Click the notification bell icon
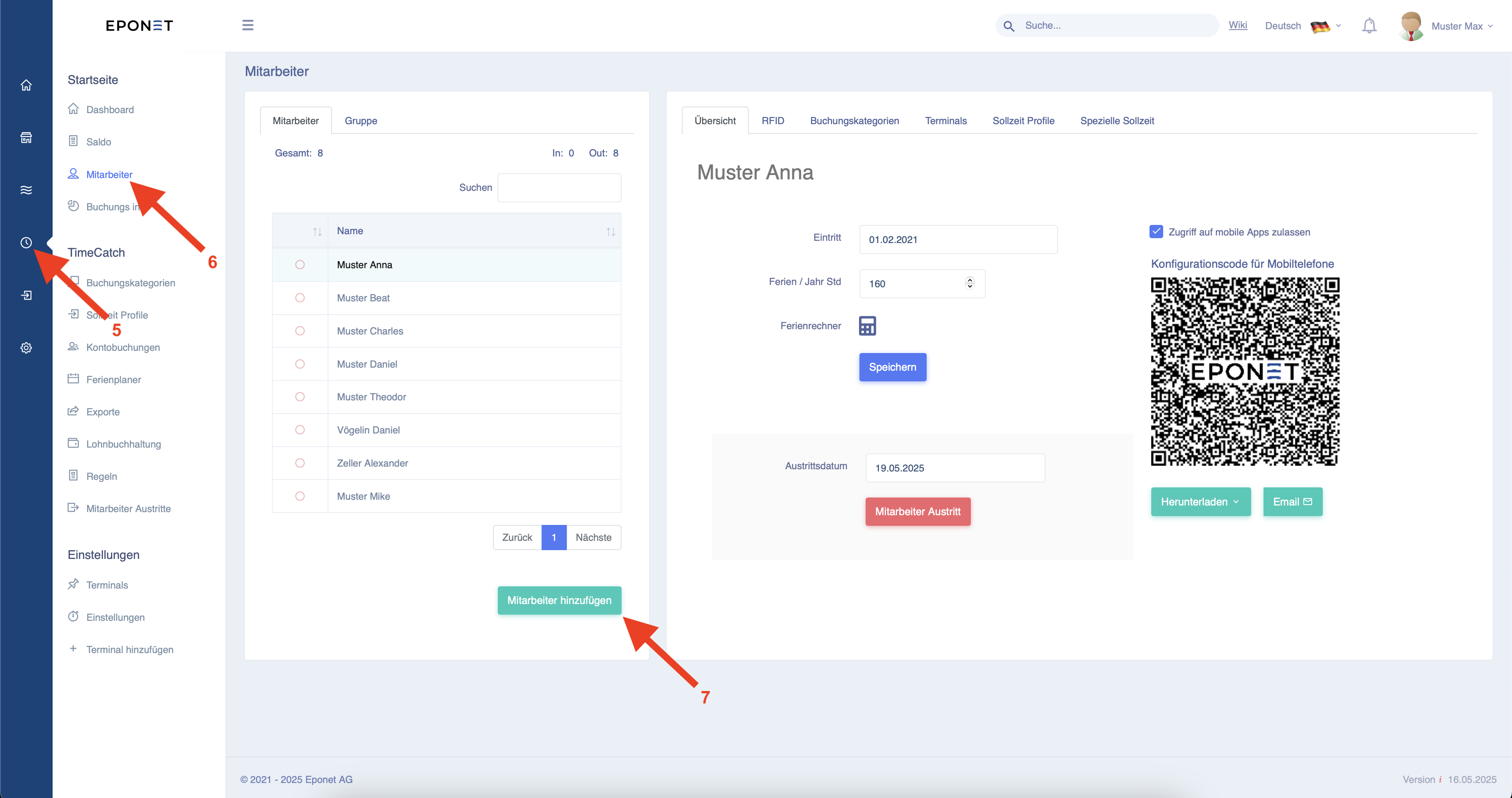1512x798 pixels. tap(1369, 26)
